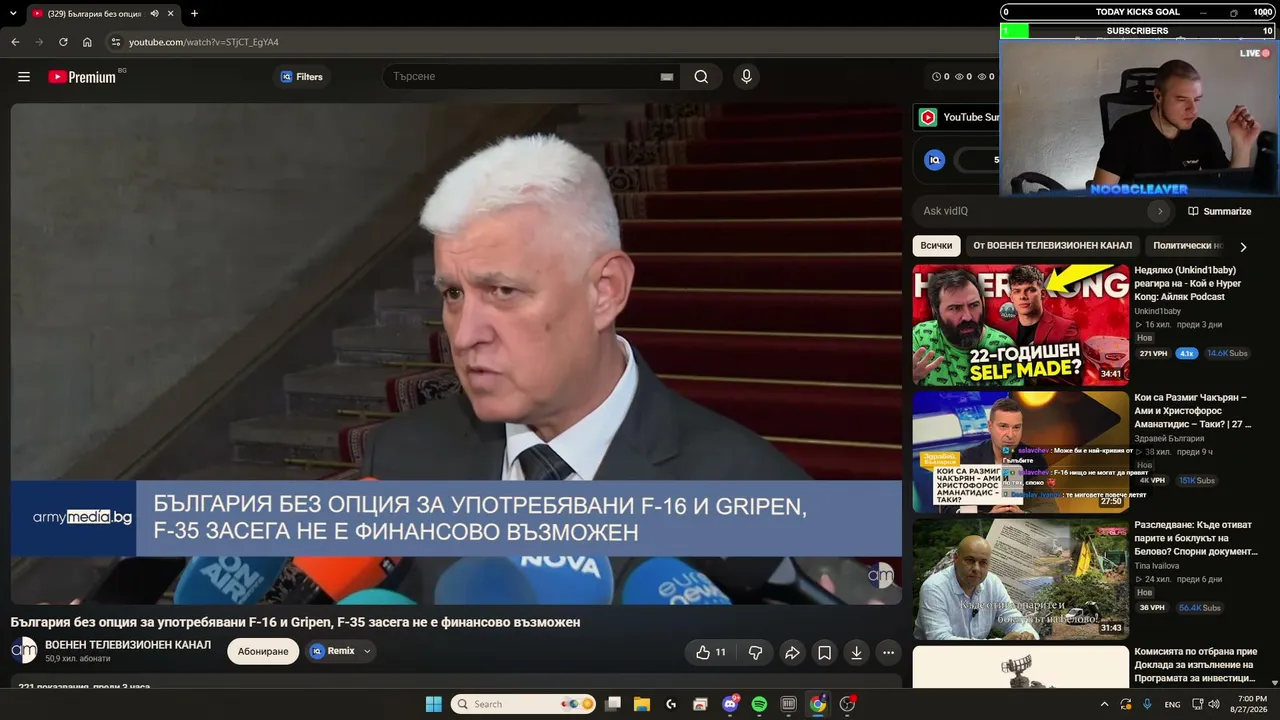Open the Белово investigation video thumbnail
The height and width of the screenshot is (720, 1280).
pyautogui.click(x=1021, y=579)
